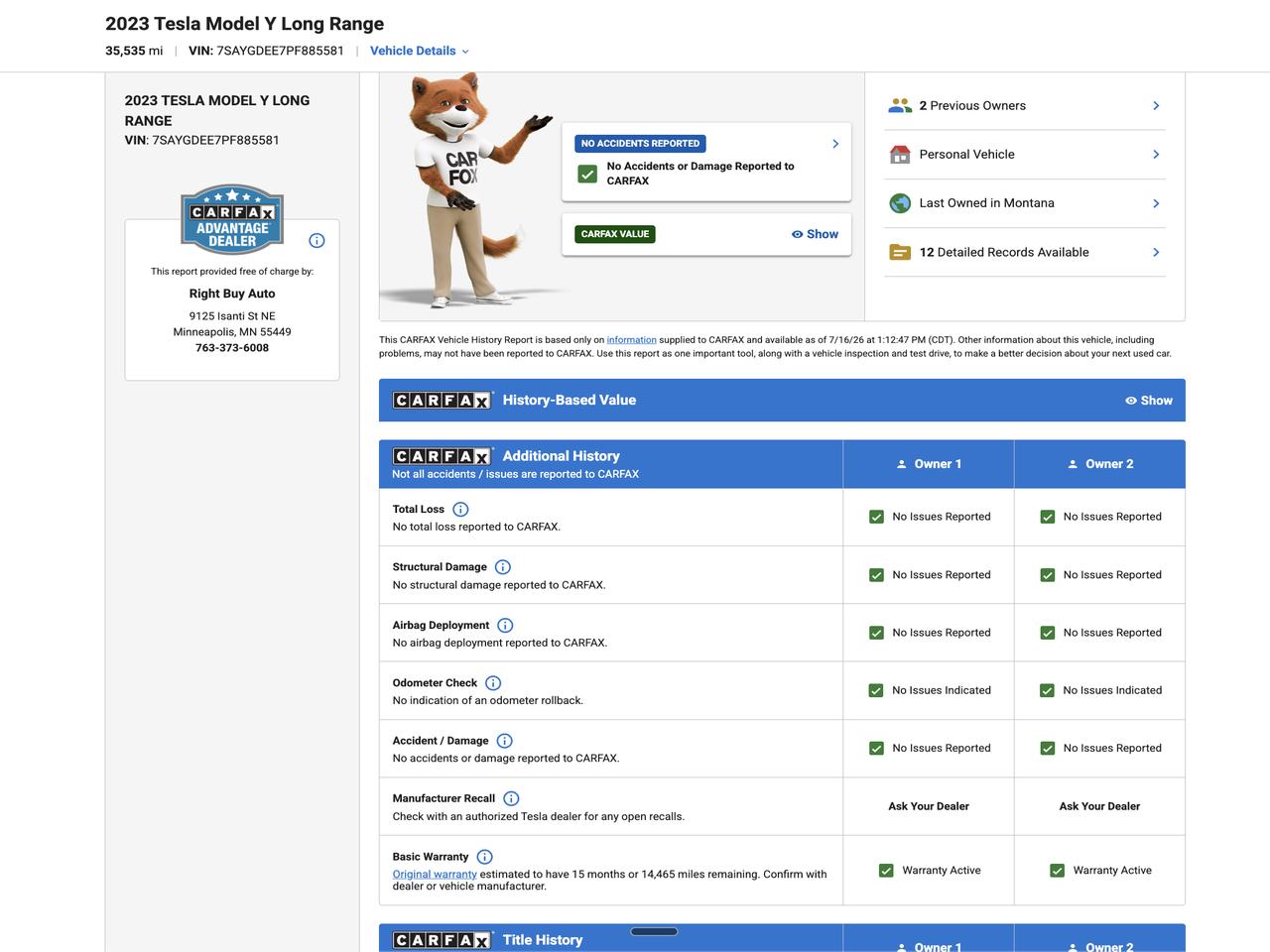
Task: Show History-Based Value in blue header
Action: point(1149,401)
